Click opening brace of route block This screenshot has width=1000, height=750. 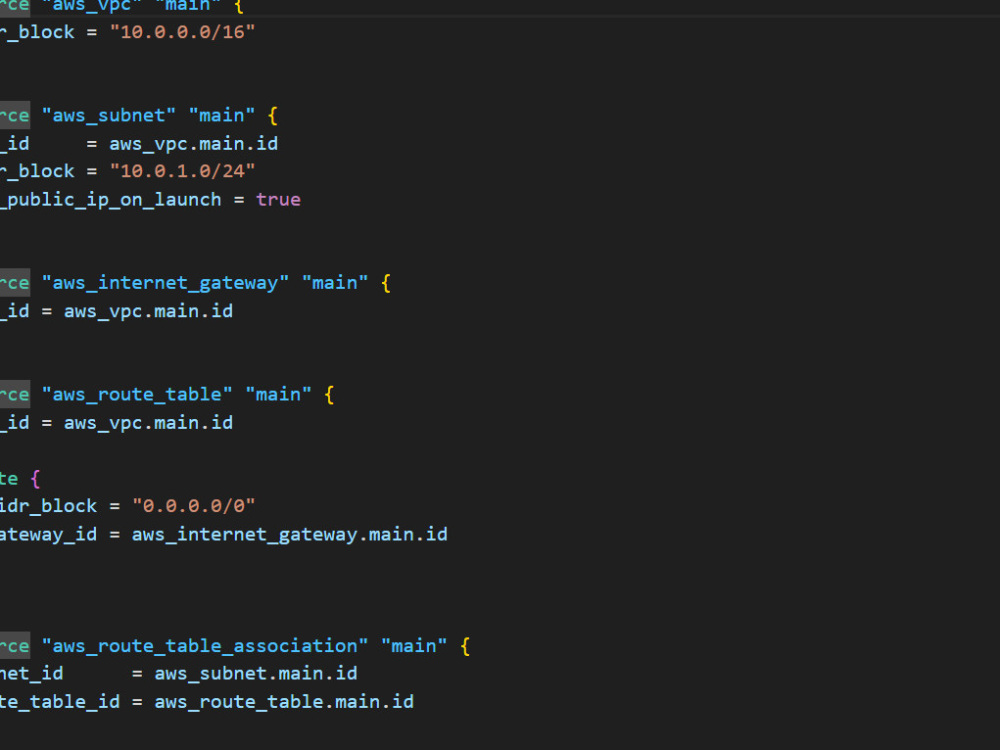pyautogui.click(x=36, y=478)
